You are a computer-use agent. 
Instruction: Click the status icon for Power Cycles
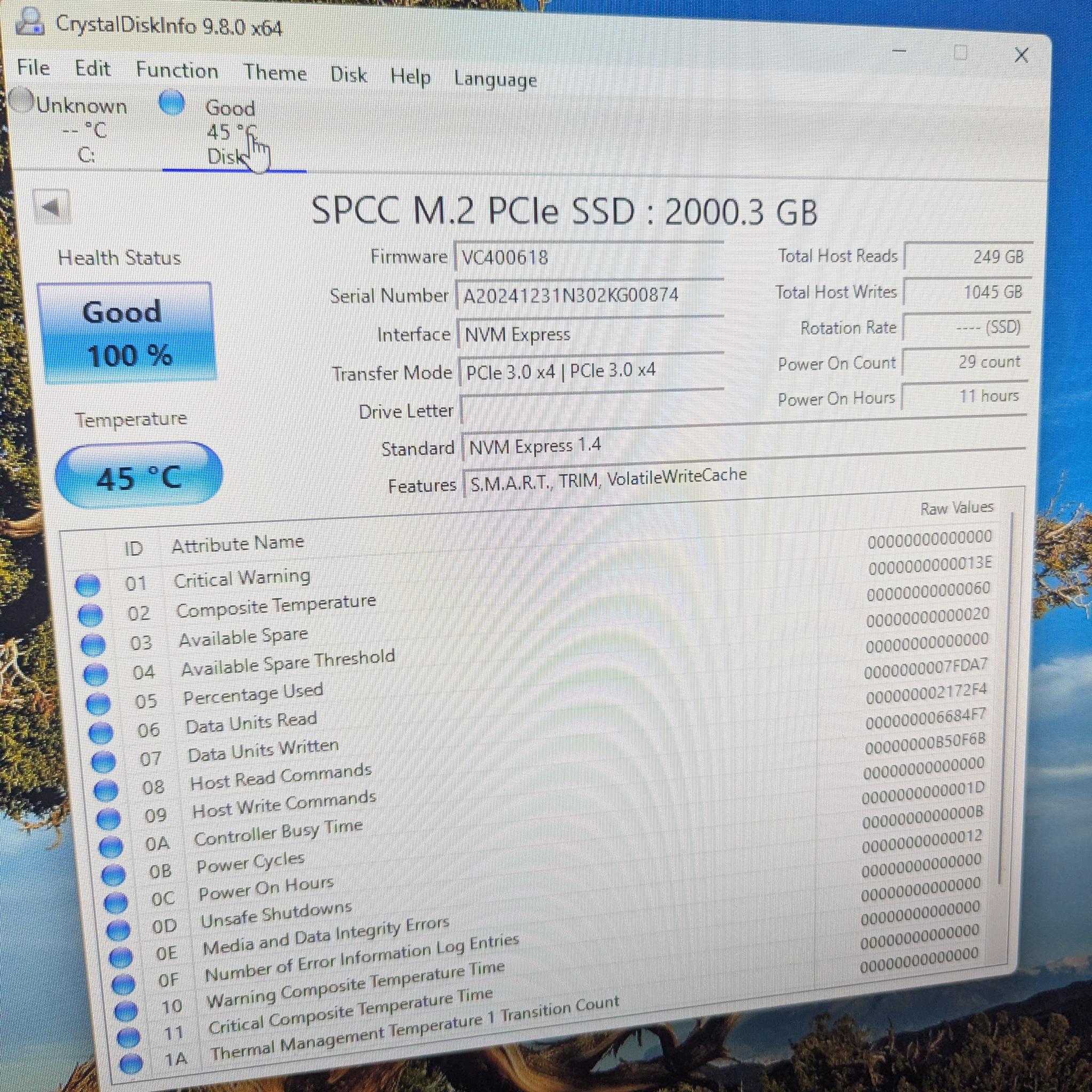[x=114, y=874]
